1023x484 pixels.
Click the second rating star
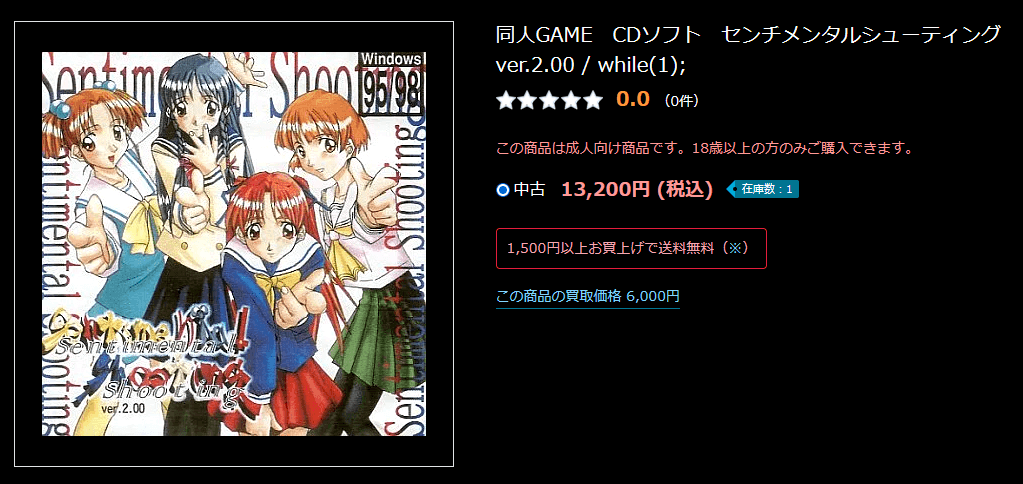(528, 100)
